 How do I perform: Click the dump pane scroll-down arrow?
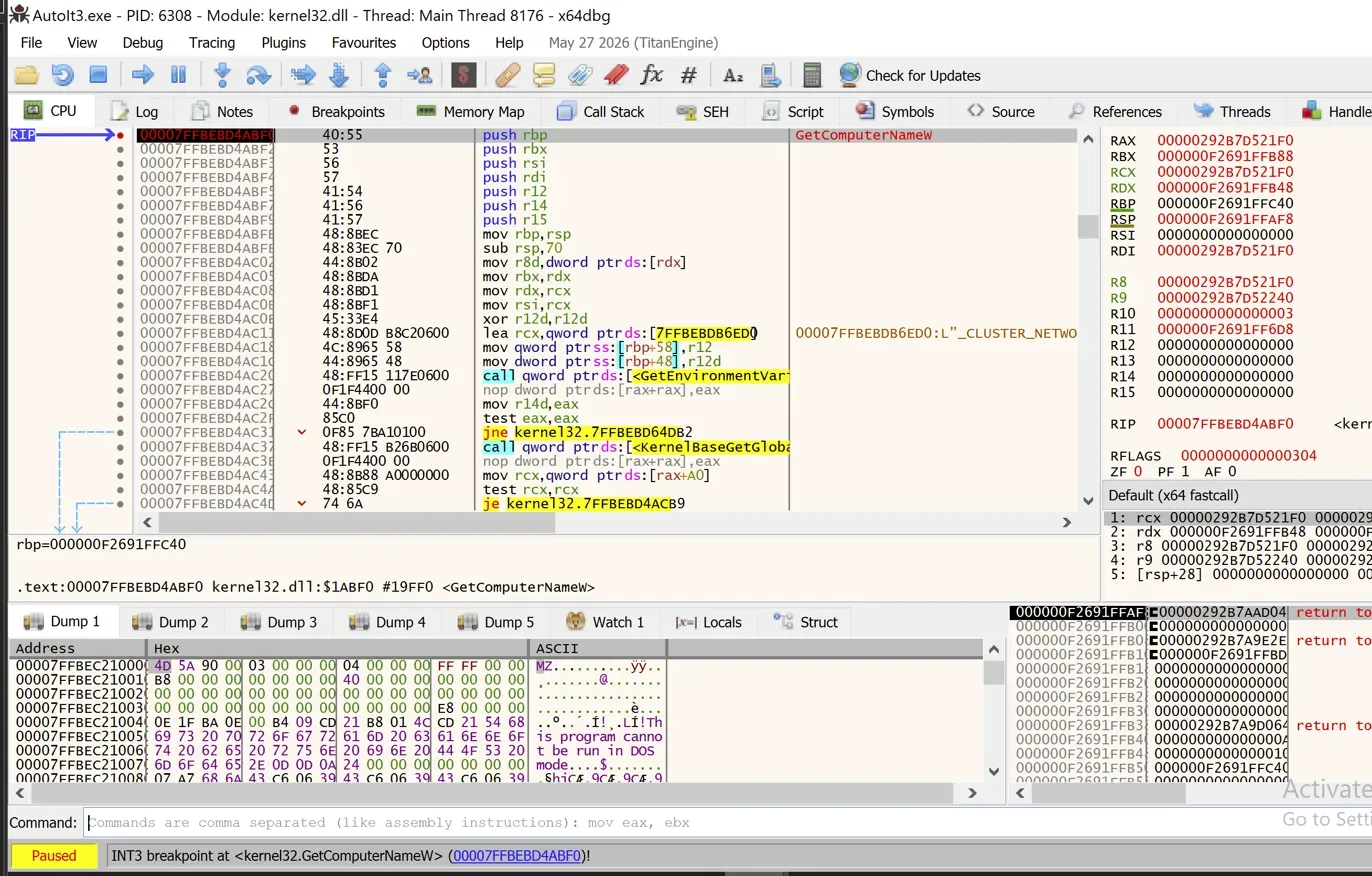pos(993,771)
